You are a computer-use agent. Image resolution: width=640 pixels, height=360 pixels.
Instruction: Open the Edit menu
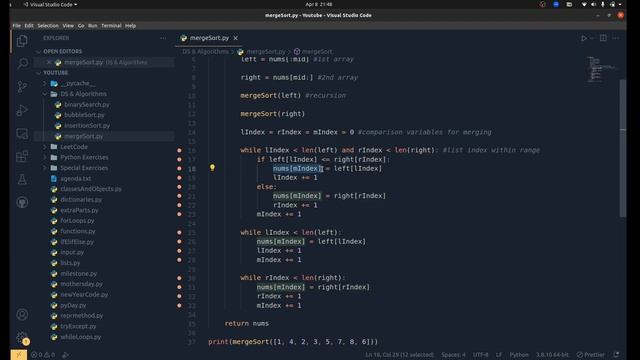29,26
